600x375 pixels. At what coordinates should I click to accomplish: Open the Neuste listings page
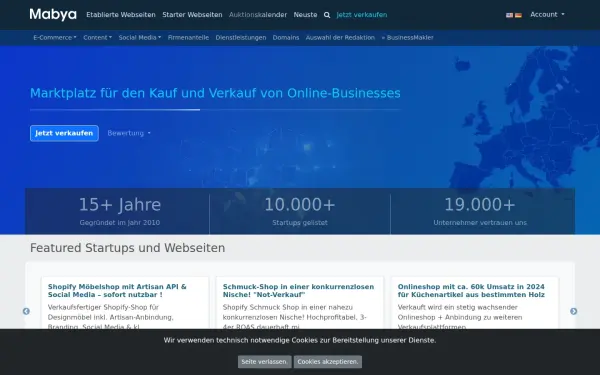pos(305,15)
